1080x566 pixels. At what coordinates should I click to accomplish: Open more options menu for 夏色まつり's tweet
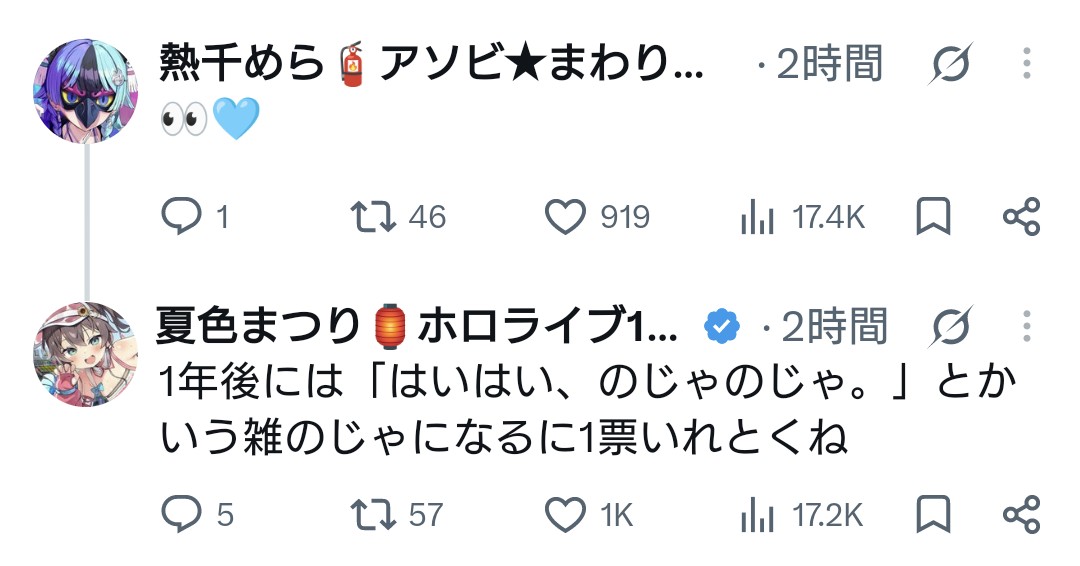click(1026, 326)
